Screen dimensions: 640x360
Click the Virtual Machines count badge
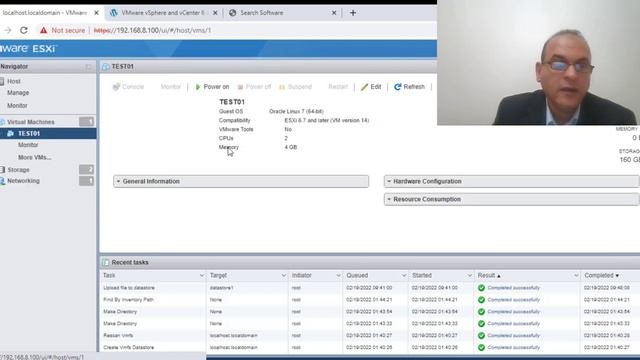coord(86,122)
